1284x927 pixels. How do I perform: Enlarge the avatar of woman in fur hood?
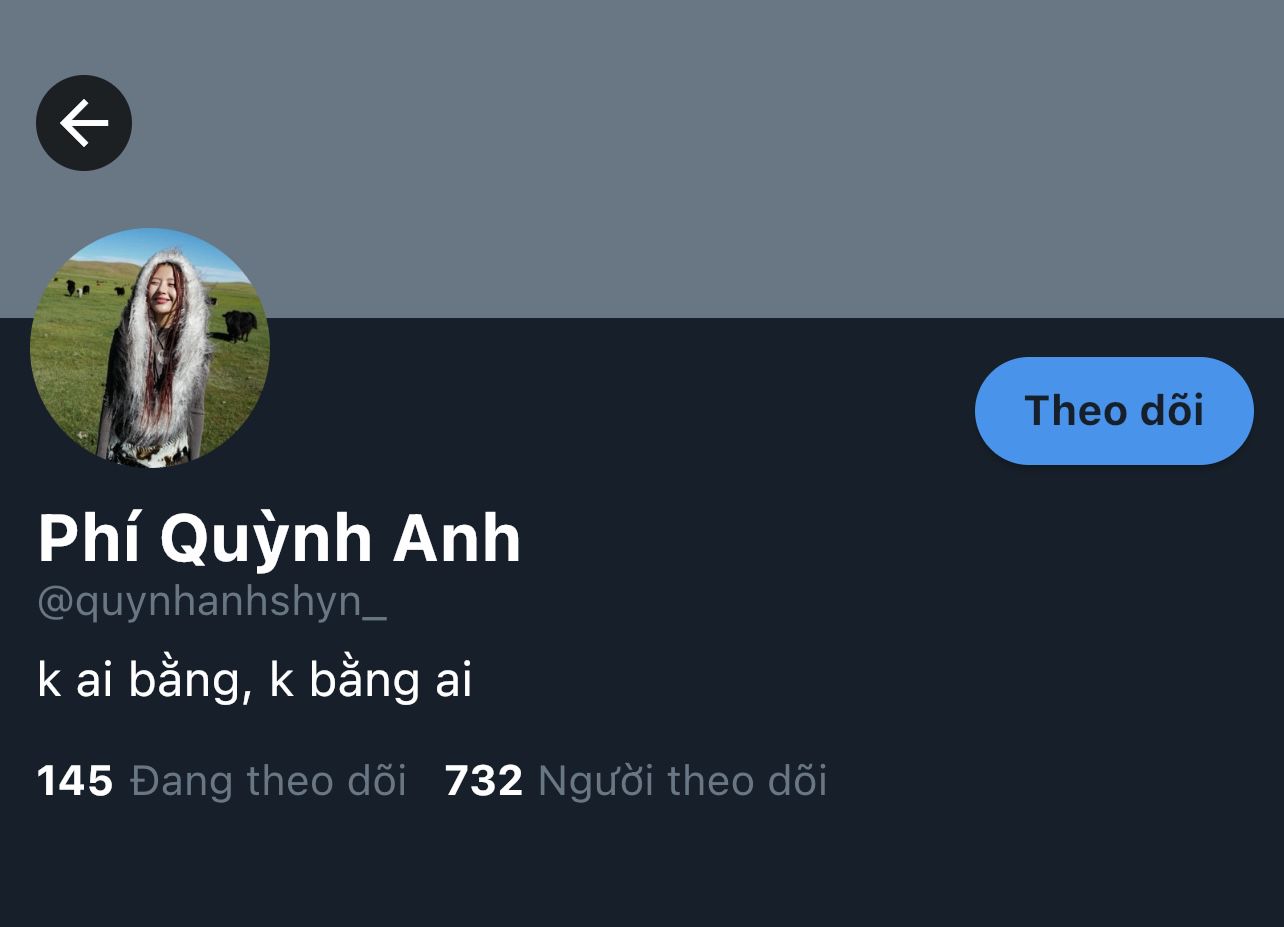coord(150,348)
